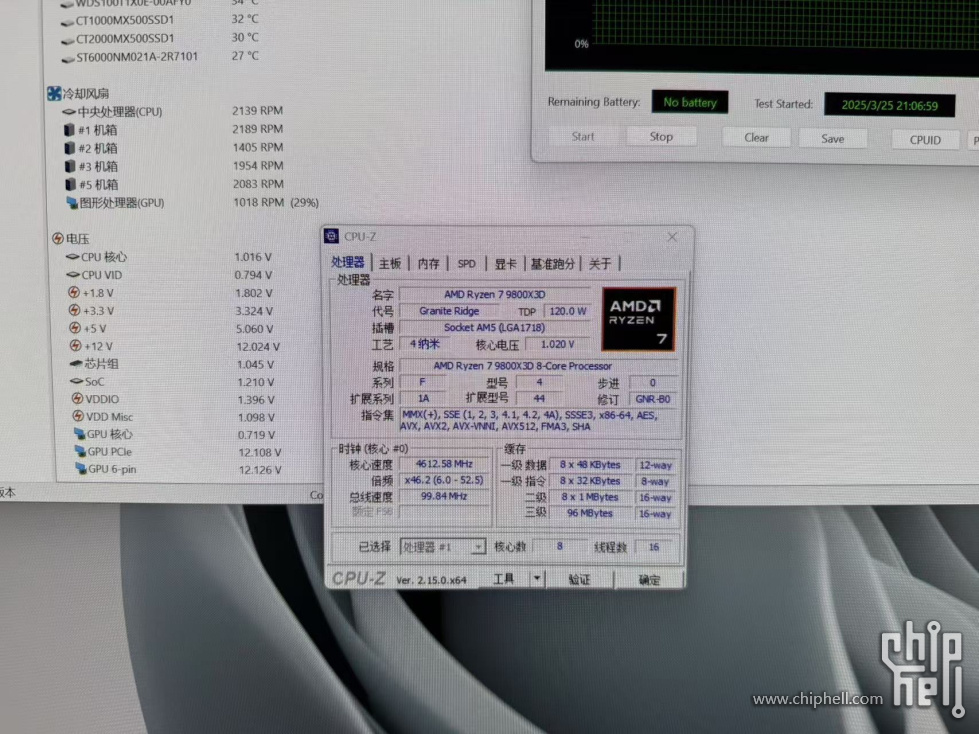This screenshot has width=979, height=734.
Task: Click the Clear button in the test window
Action: 756,137
